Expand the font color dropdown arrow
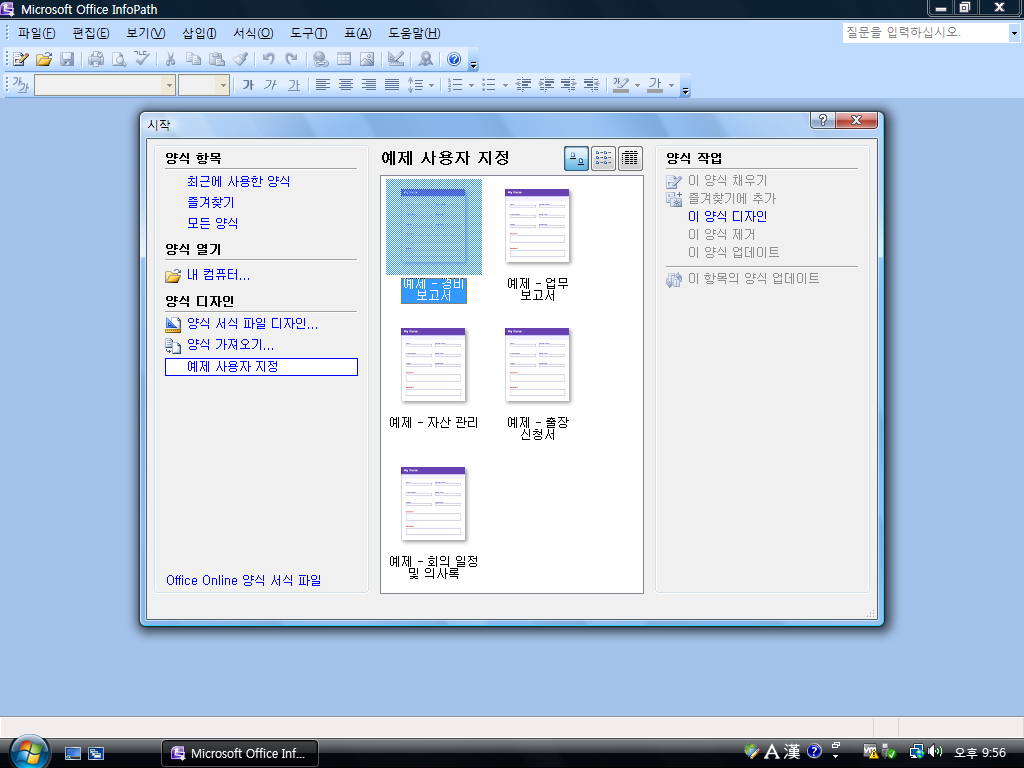The width and height of the screenshot is (1024, 768). click(671, 86)
